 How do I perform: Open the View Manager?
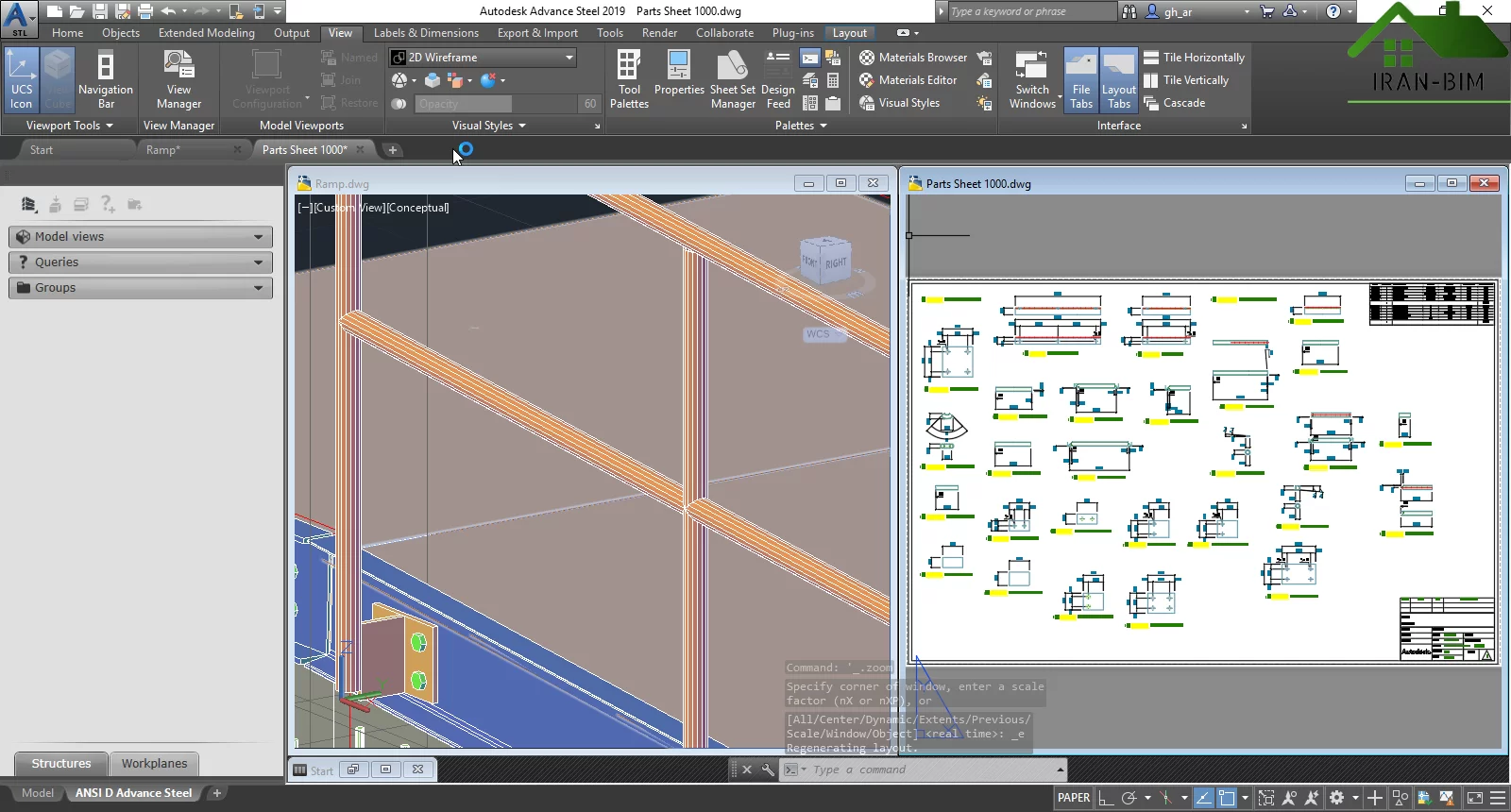pyautogui.click(x=178, y=79)
